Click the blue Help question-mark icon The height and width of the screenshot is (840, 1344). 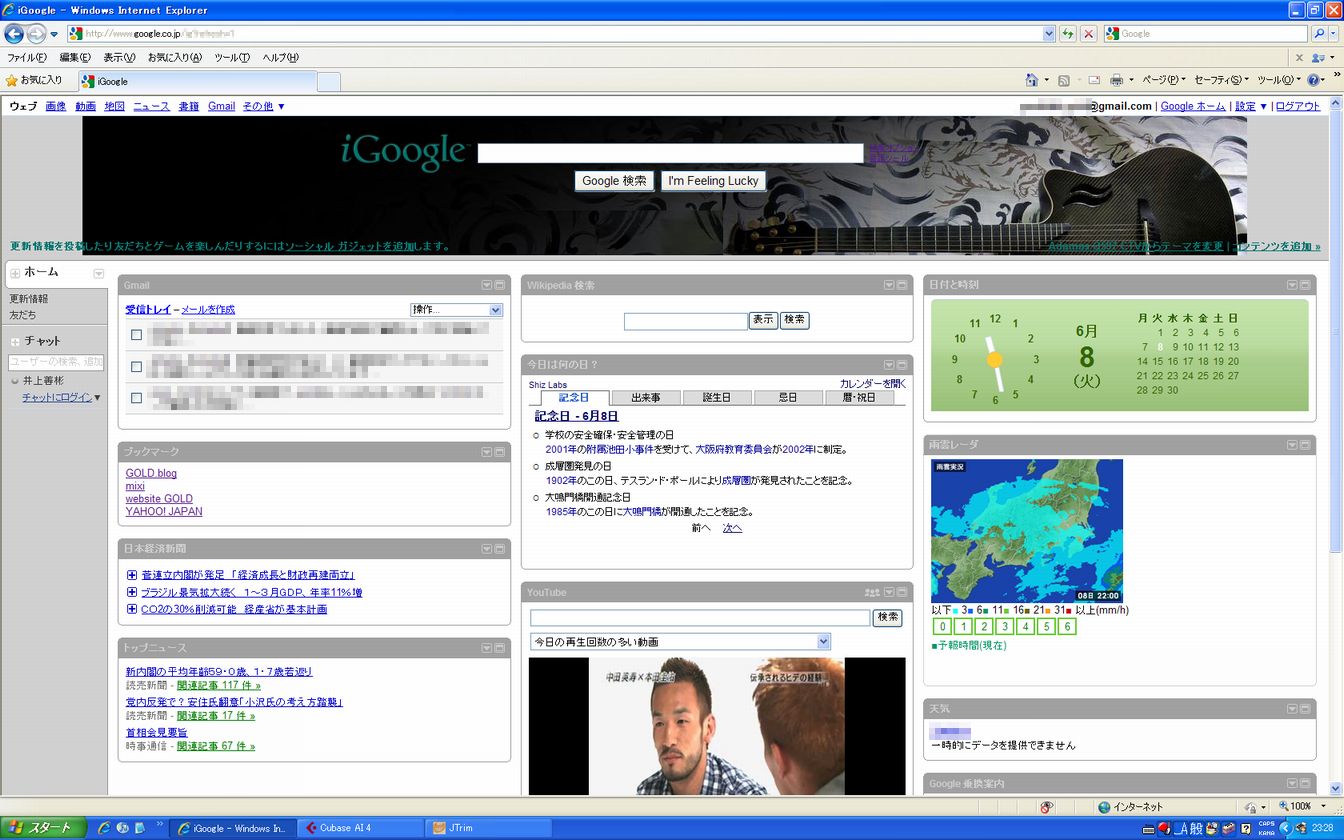[x=1314, y=80]
